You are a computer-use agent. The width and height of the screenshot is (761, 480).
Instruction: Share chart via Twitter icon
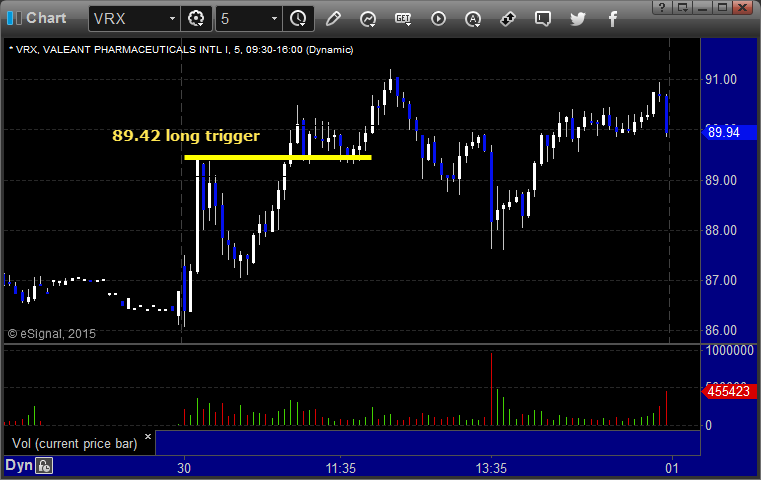(x=578, y=19)
